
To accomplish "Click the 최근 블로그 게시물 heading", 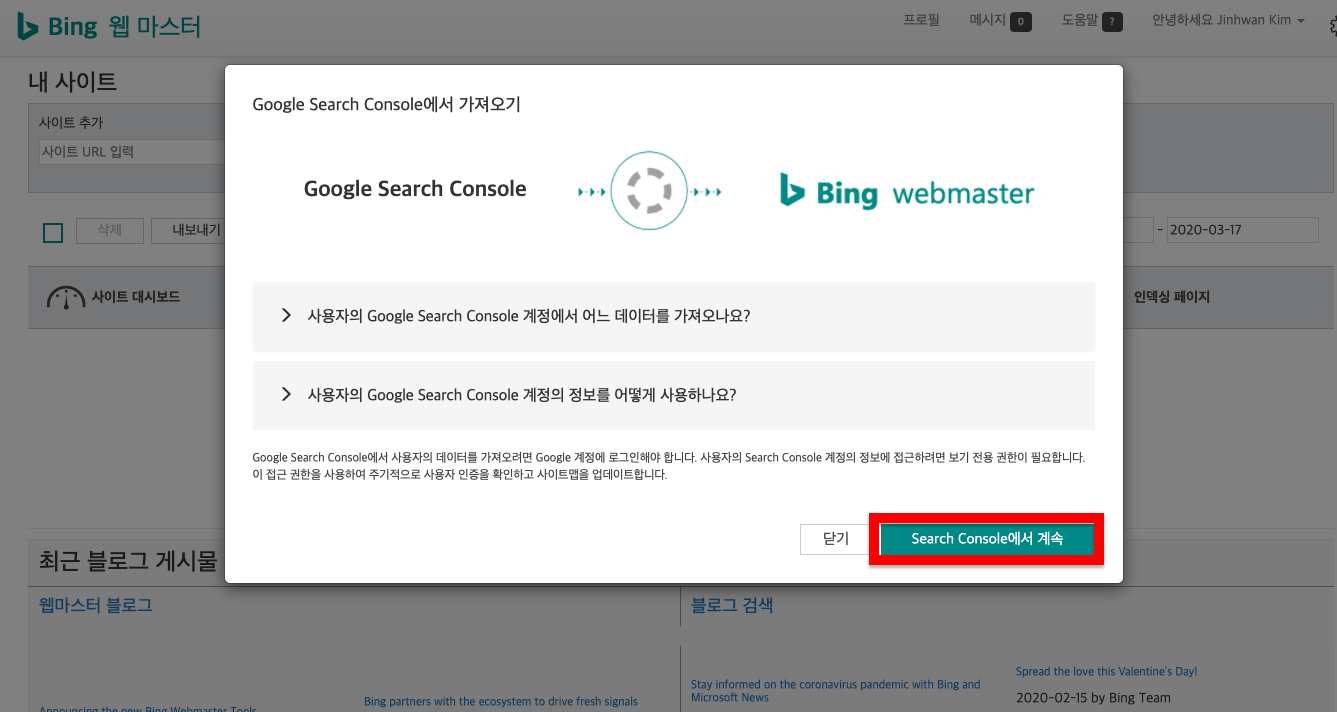I will 127,559.
